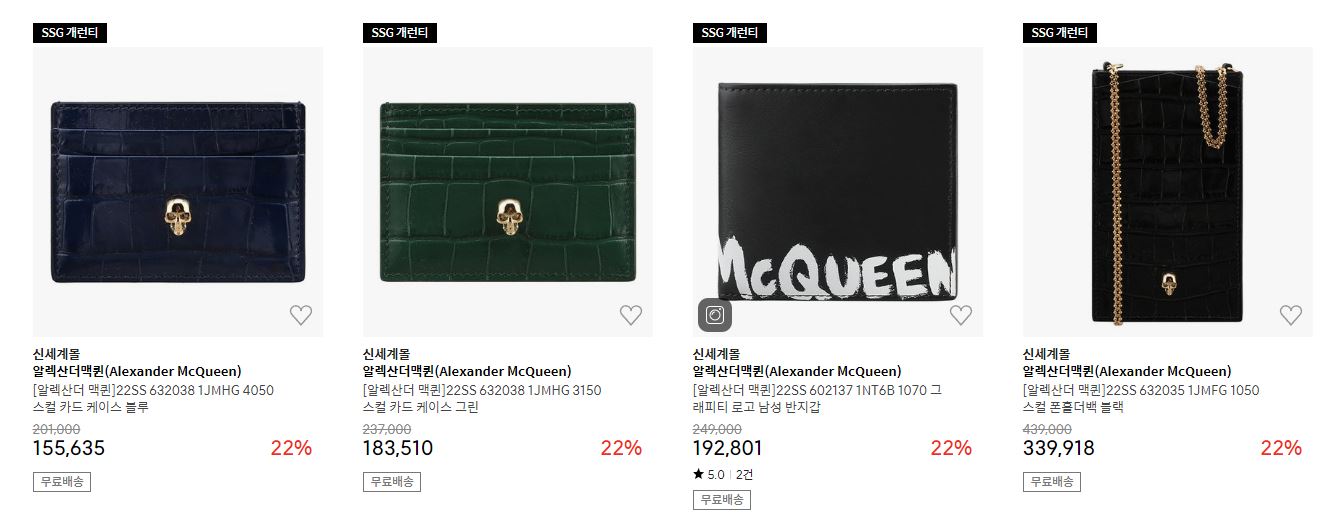This screenshot has width=1324, height=519.
Task: Open product title ending 1JMHG 4050 블루
Action: pos(153,398)
